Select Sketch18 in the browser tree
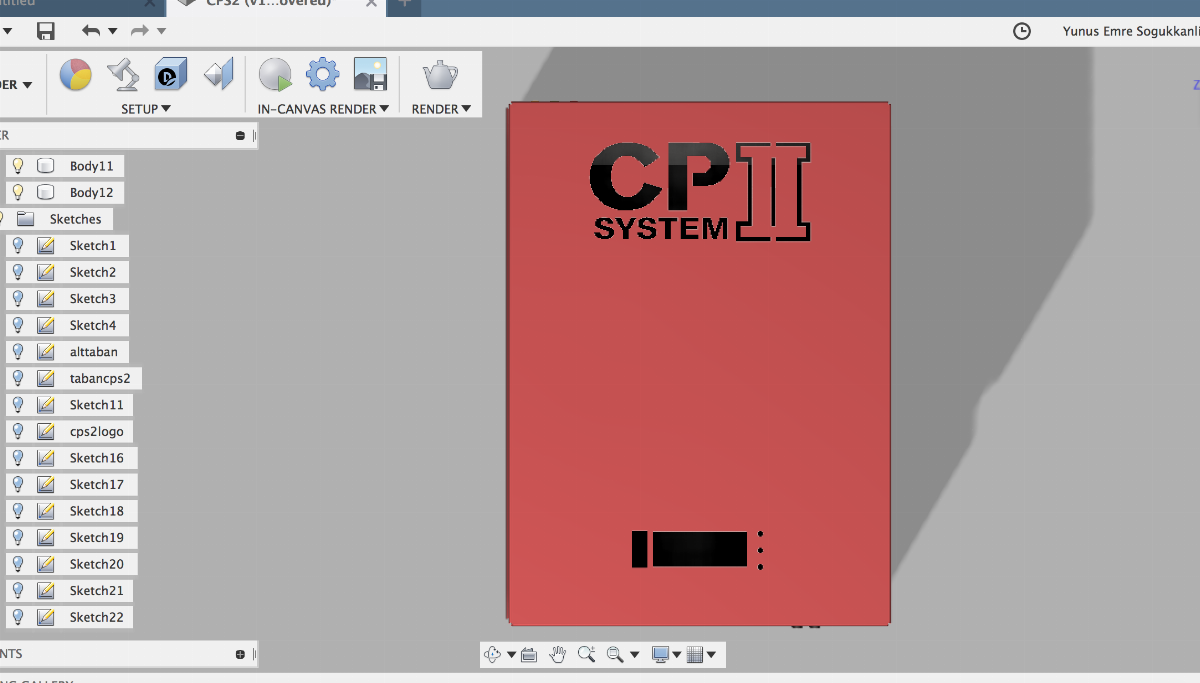1200x683 pixels. click(x=97, y=511)
